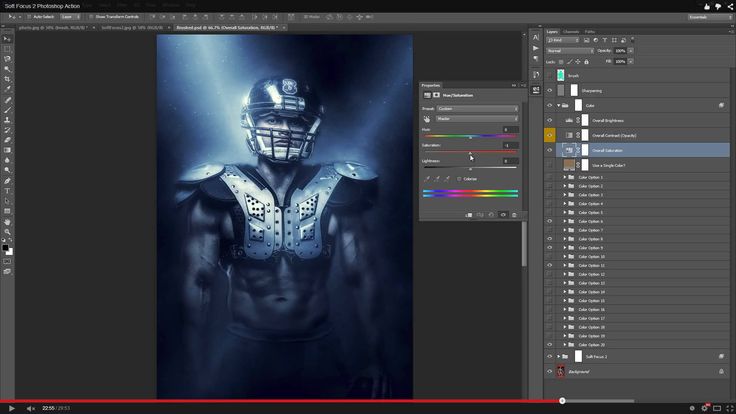The height and width of the screenshot is (414, 736).
Task: Click the Saturation slider handle
Action: click(x=470, y=153)
